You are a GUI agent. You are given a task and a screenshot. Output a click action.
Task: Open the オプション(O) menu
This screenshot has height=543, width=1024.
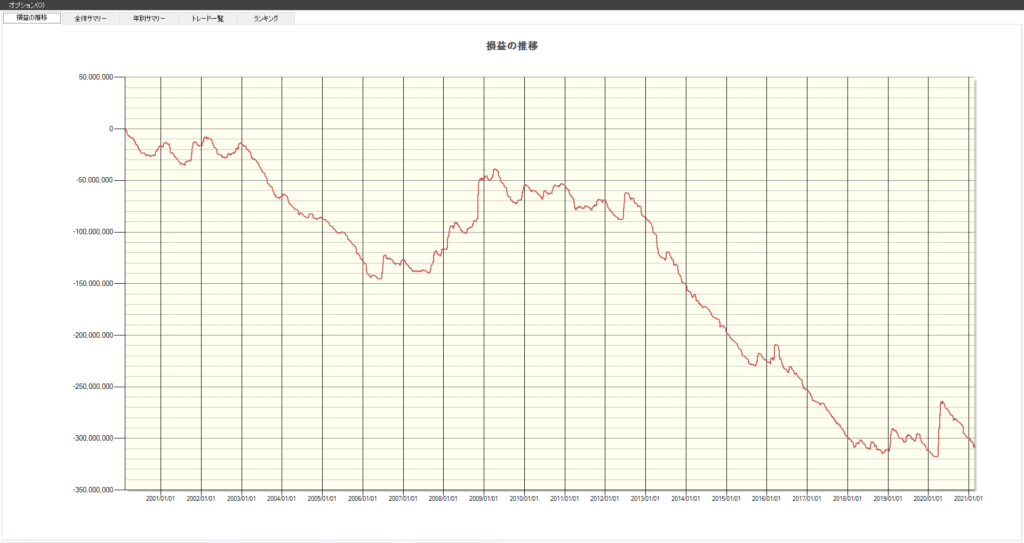27,5
